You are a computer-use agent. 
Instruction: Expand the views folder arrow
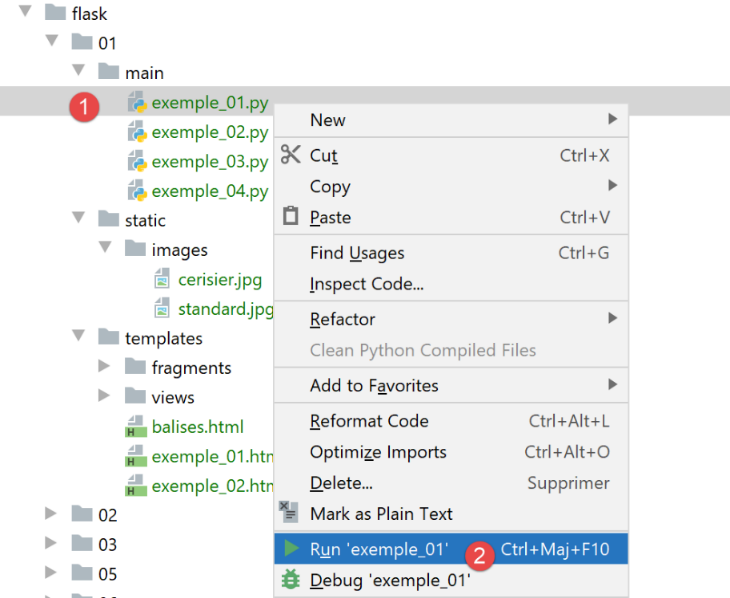pyautogui.click(x=104, y=397)
